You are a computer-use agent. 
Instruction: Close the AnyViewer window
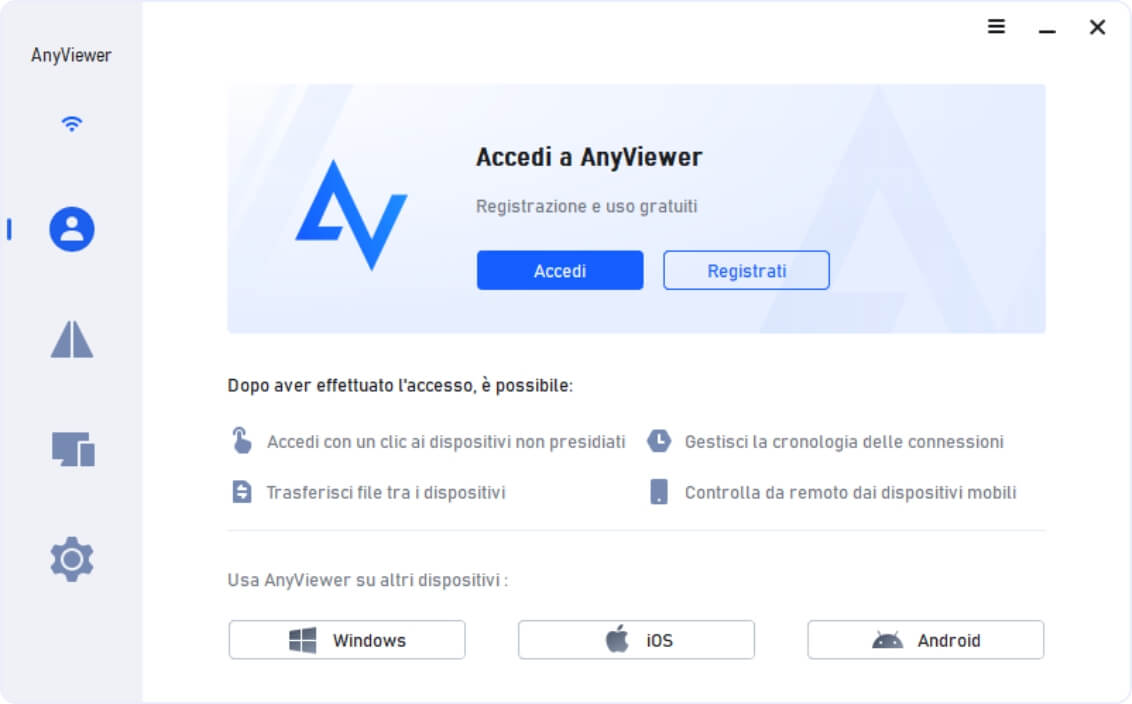1097,27
